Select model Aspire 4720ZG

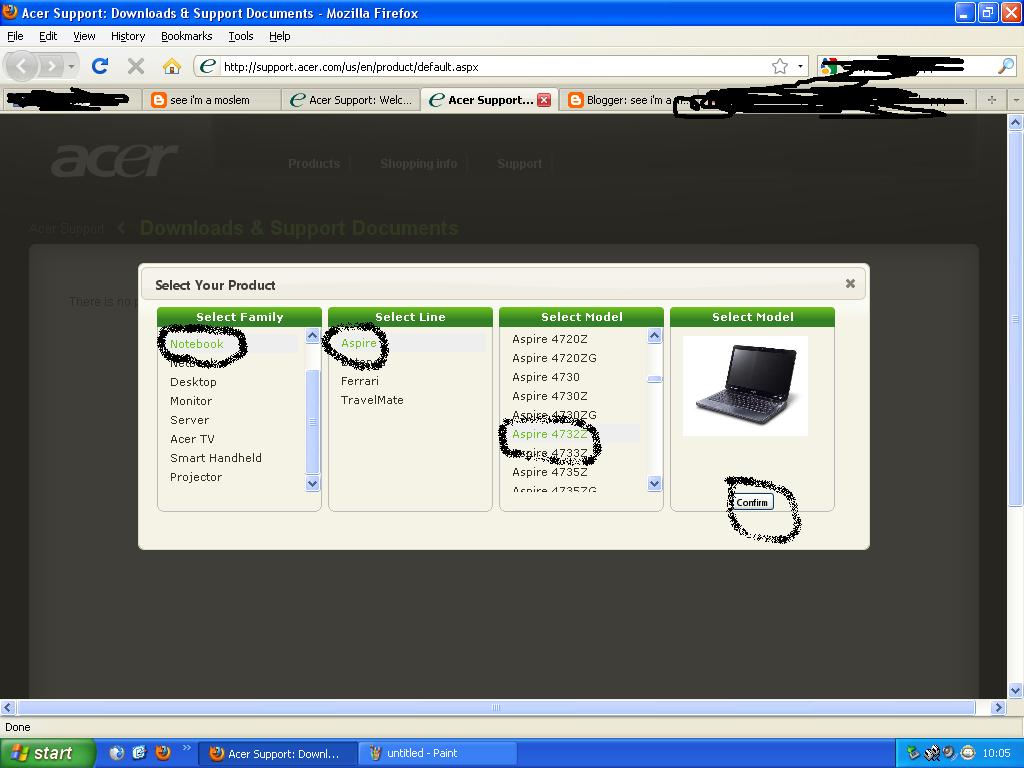[x=554, y=358]
